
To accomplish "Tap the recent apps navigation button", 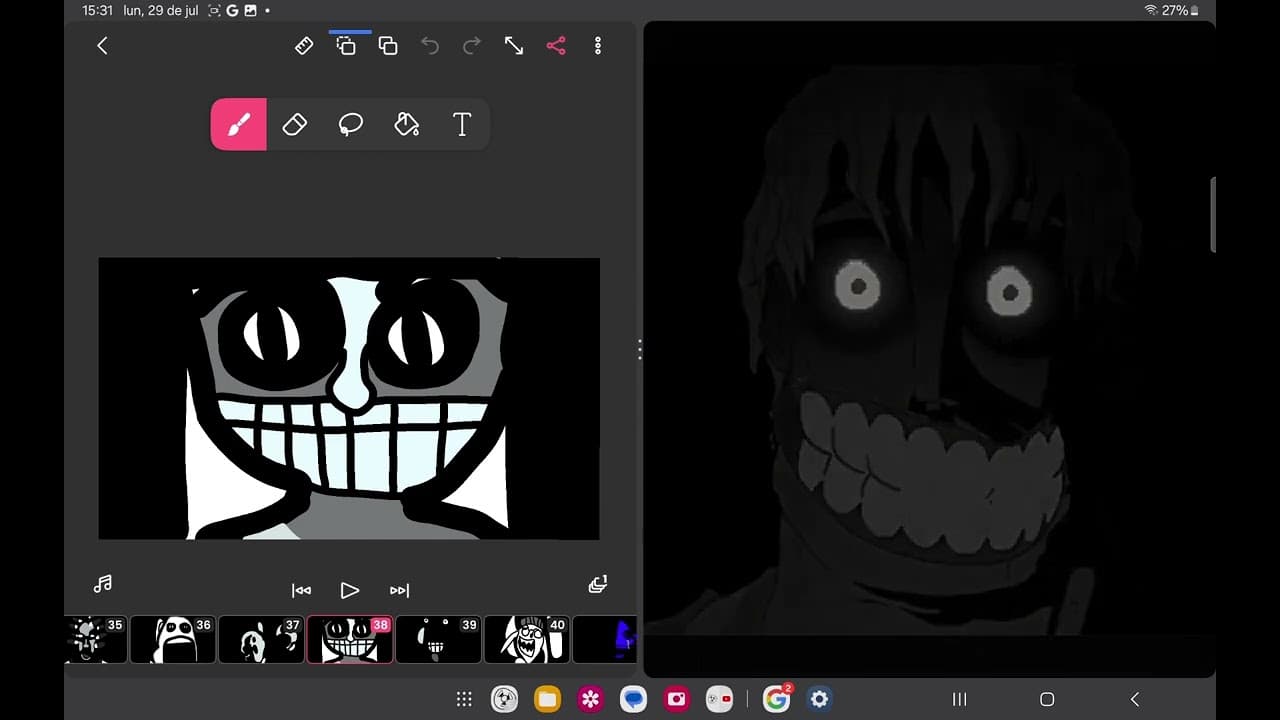I will coord(959,699).
